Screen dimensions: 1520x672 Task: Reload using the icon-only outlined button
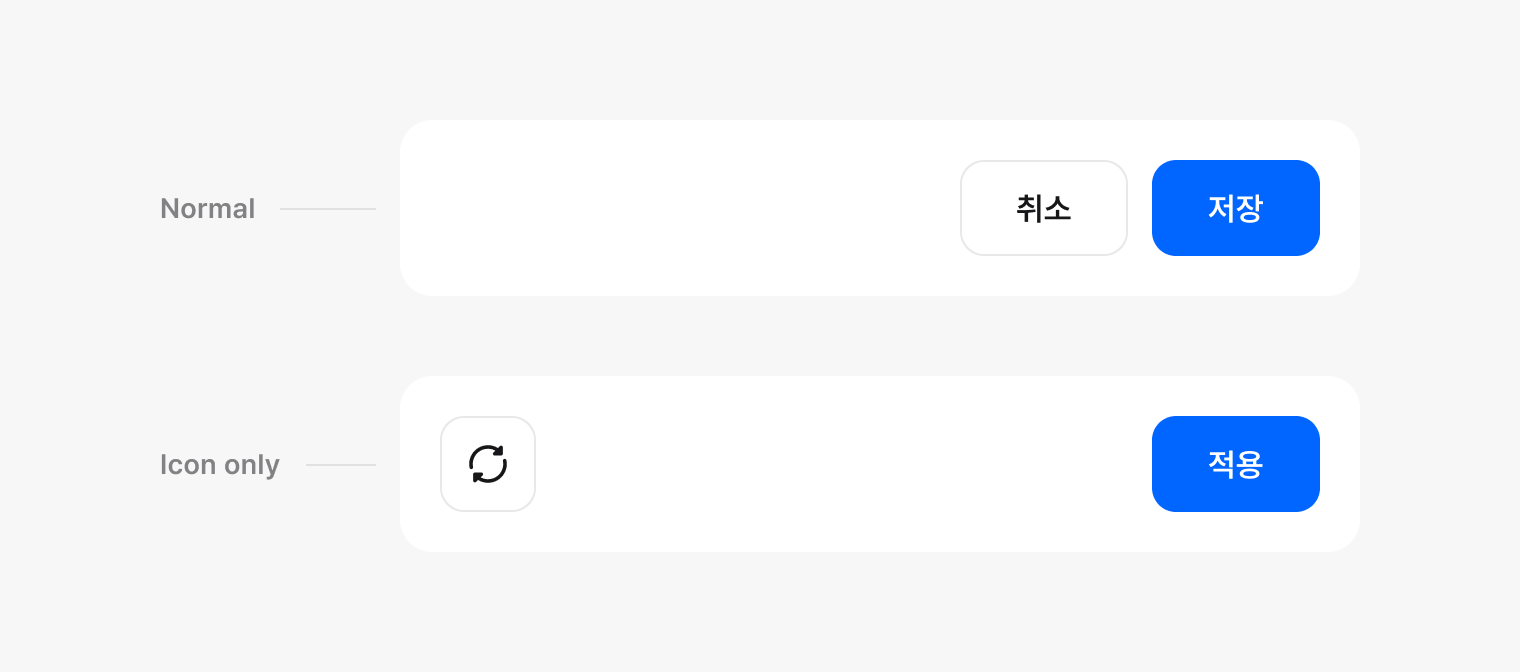tap(488, 464)
